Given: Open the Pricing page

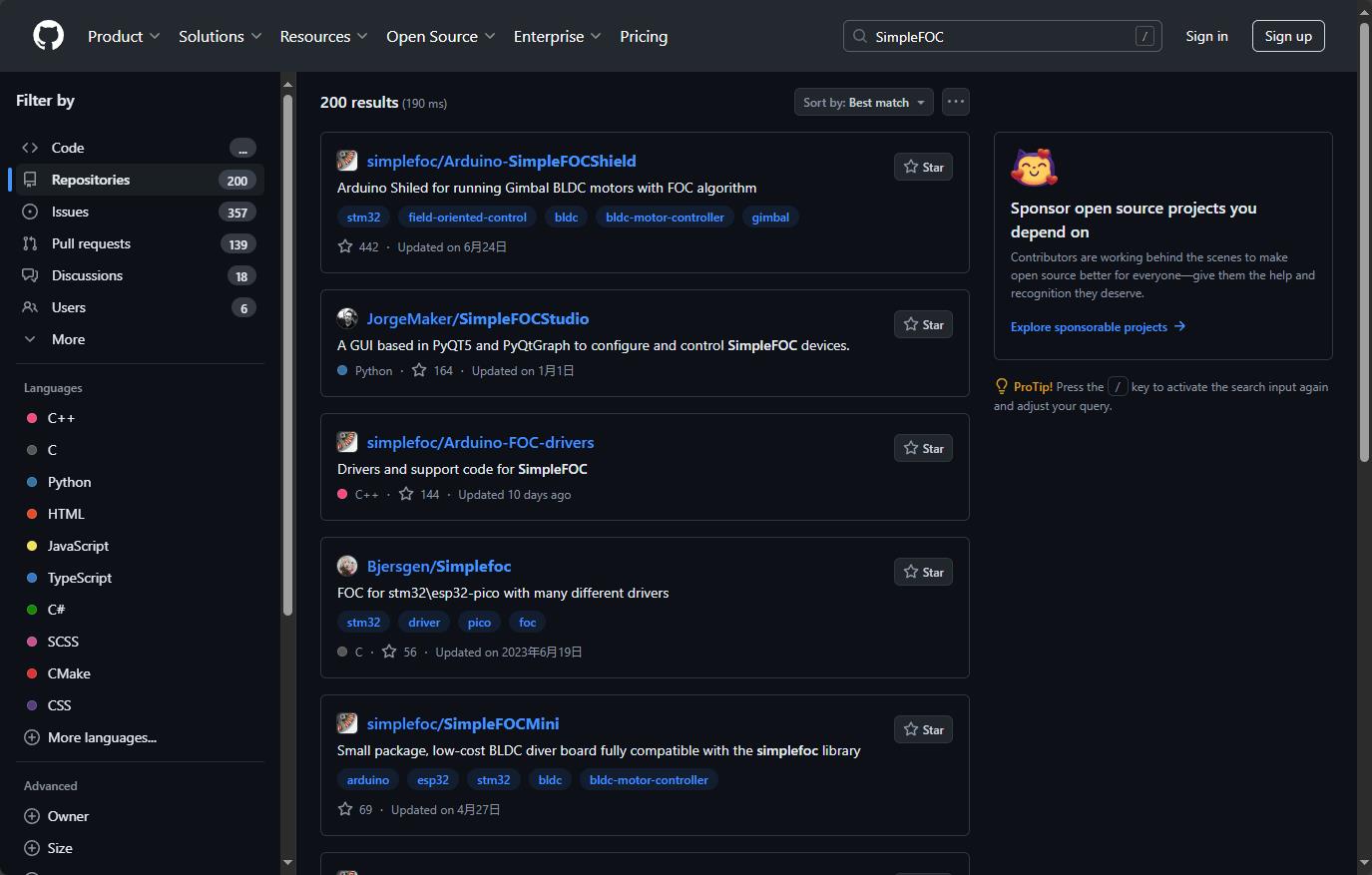Looking at the screenshot, I should click(644, 36).
